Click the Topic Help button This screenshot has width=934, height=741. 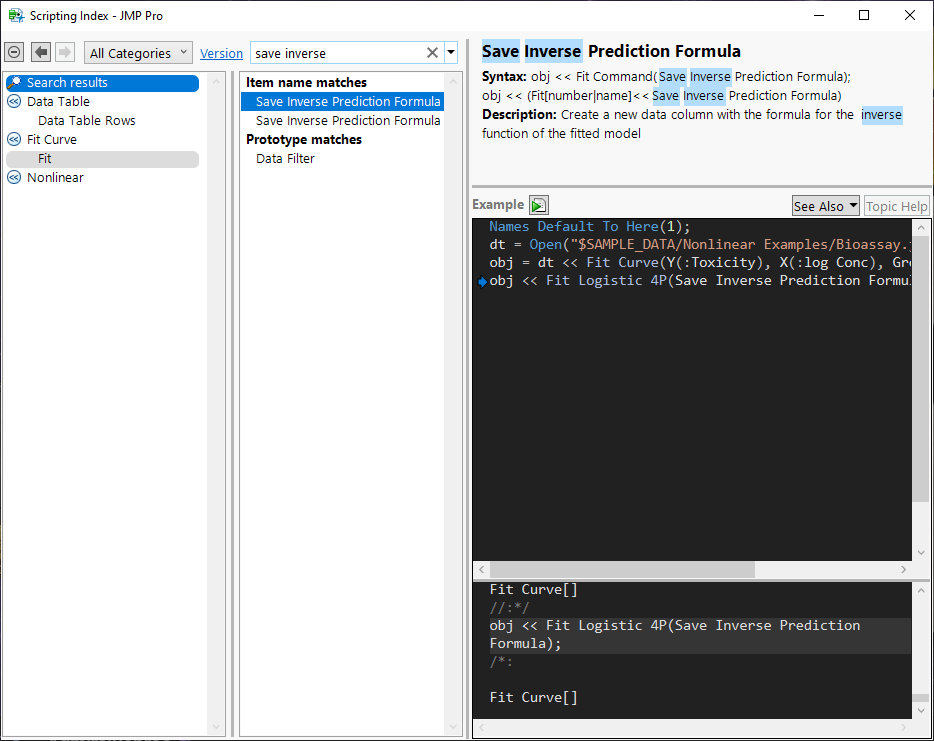pyautogui.click(x=896, y=206)
